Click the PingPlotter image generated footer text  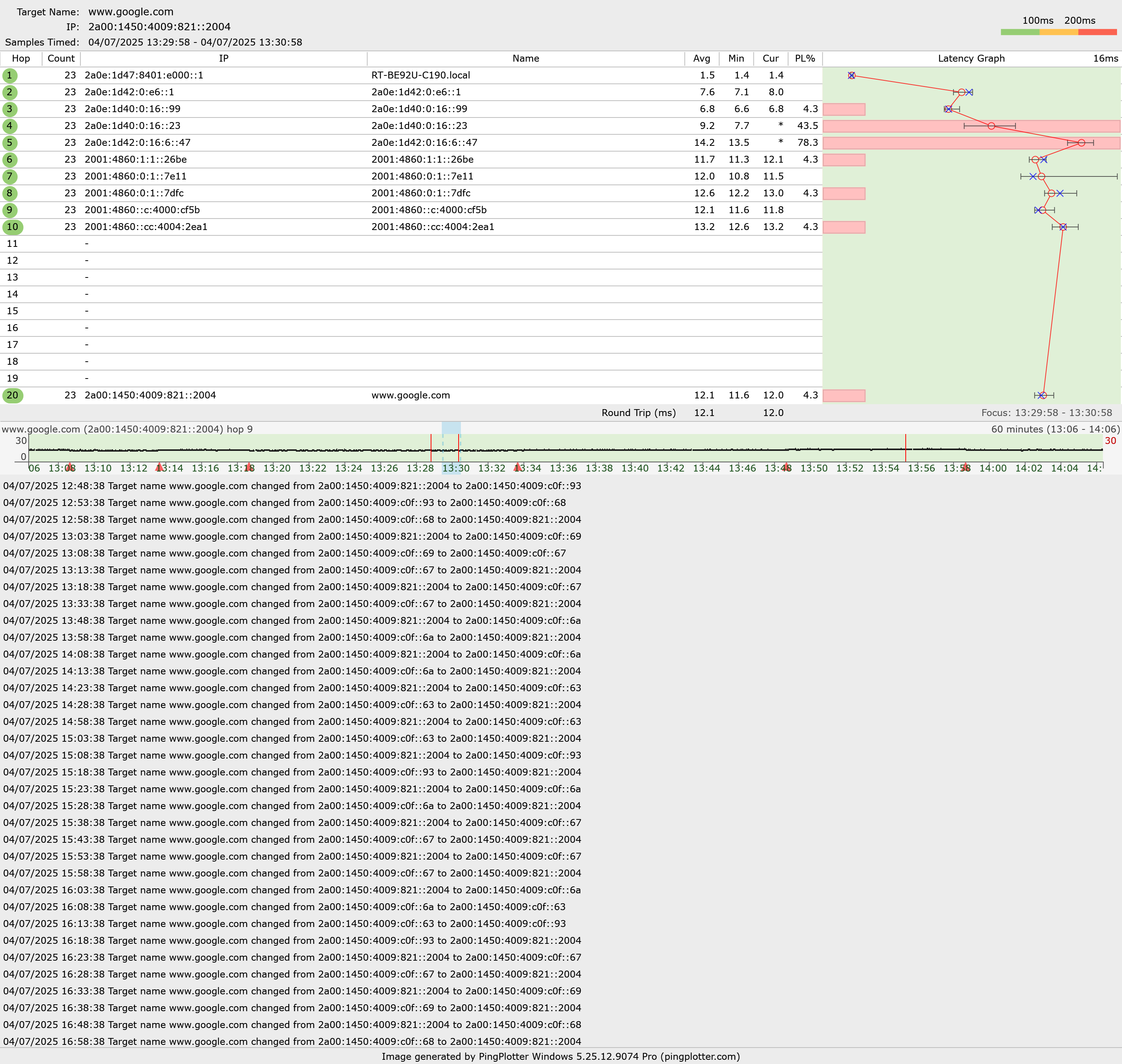(561, 1057)
